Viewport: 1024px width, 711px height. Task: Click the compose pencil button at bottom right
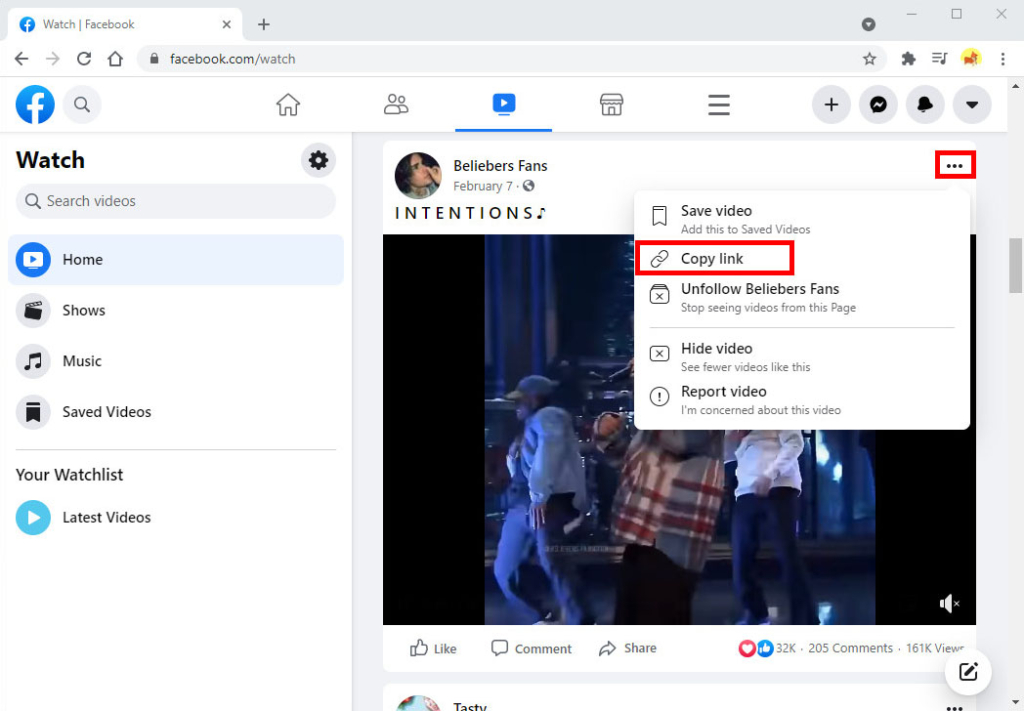point(968,672)
